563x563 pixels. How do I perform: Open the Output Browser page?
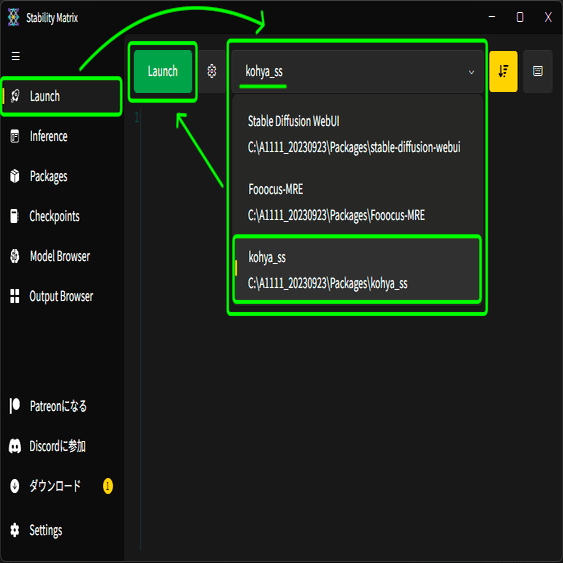coord(62,296)
